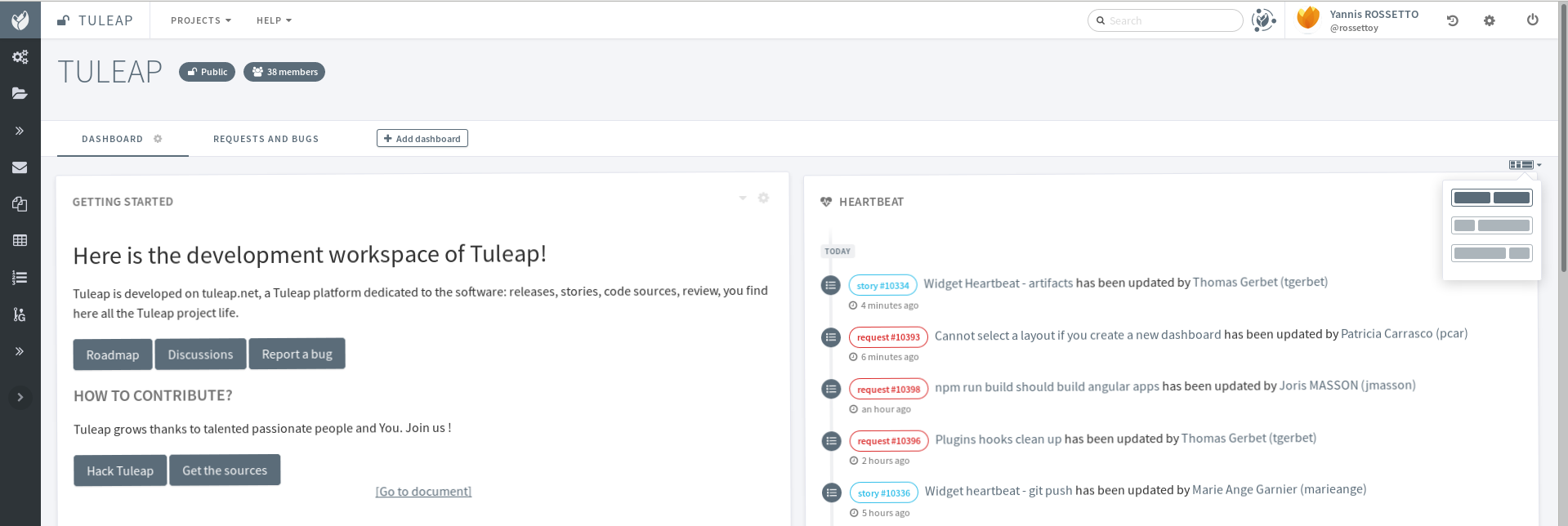Click the Roadmap button
The height and width of the screenshot is (526, 1568).
[113, 354]
